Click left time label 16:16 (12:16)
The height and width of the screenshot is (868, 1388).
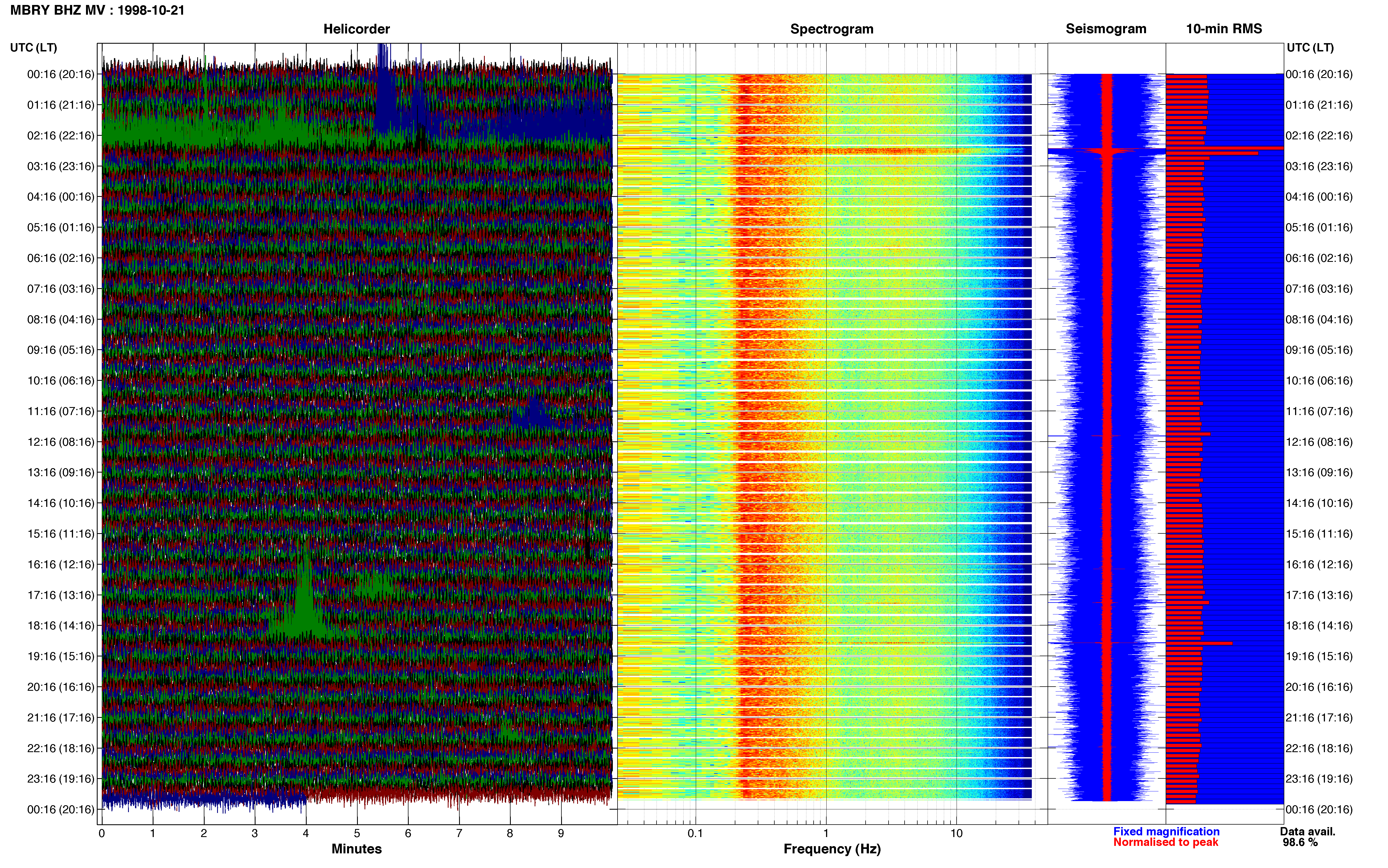[x=61, y=564]
